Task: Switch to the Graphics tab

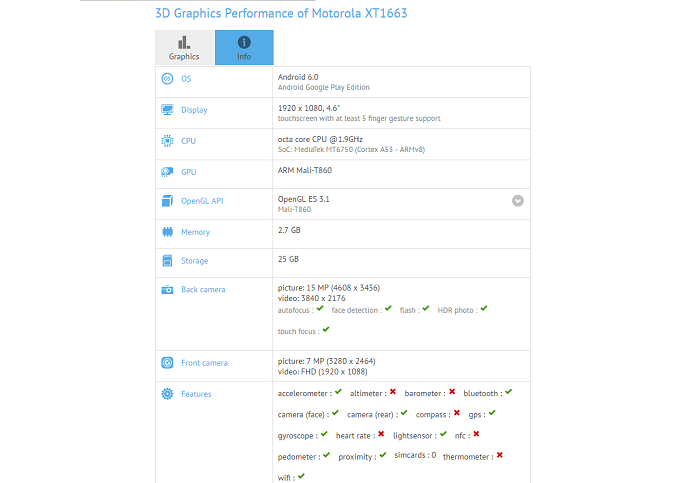Action: [x=184, y=48]
